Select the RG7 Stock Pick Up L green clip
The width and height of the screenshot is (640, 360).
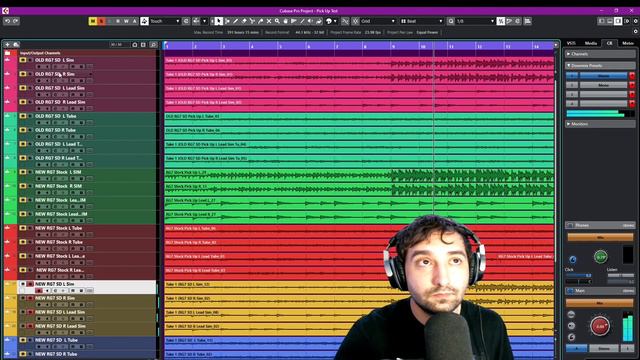point(359,176)
